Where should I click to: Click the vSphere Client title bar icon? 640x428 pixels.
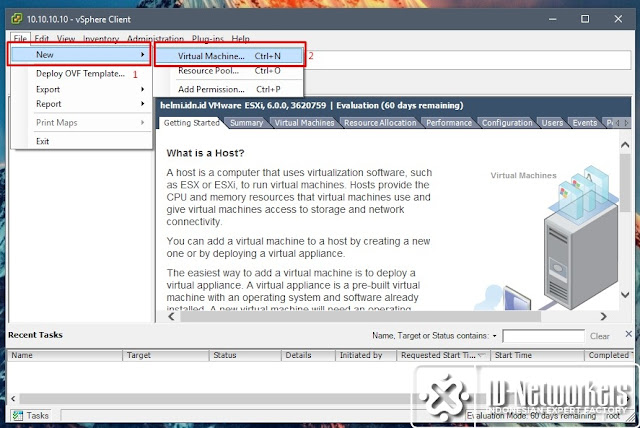[x=17, y=19]
